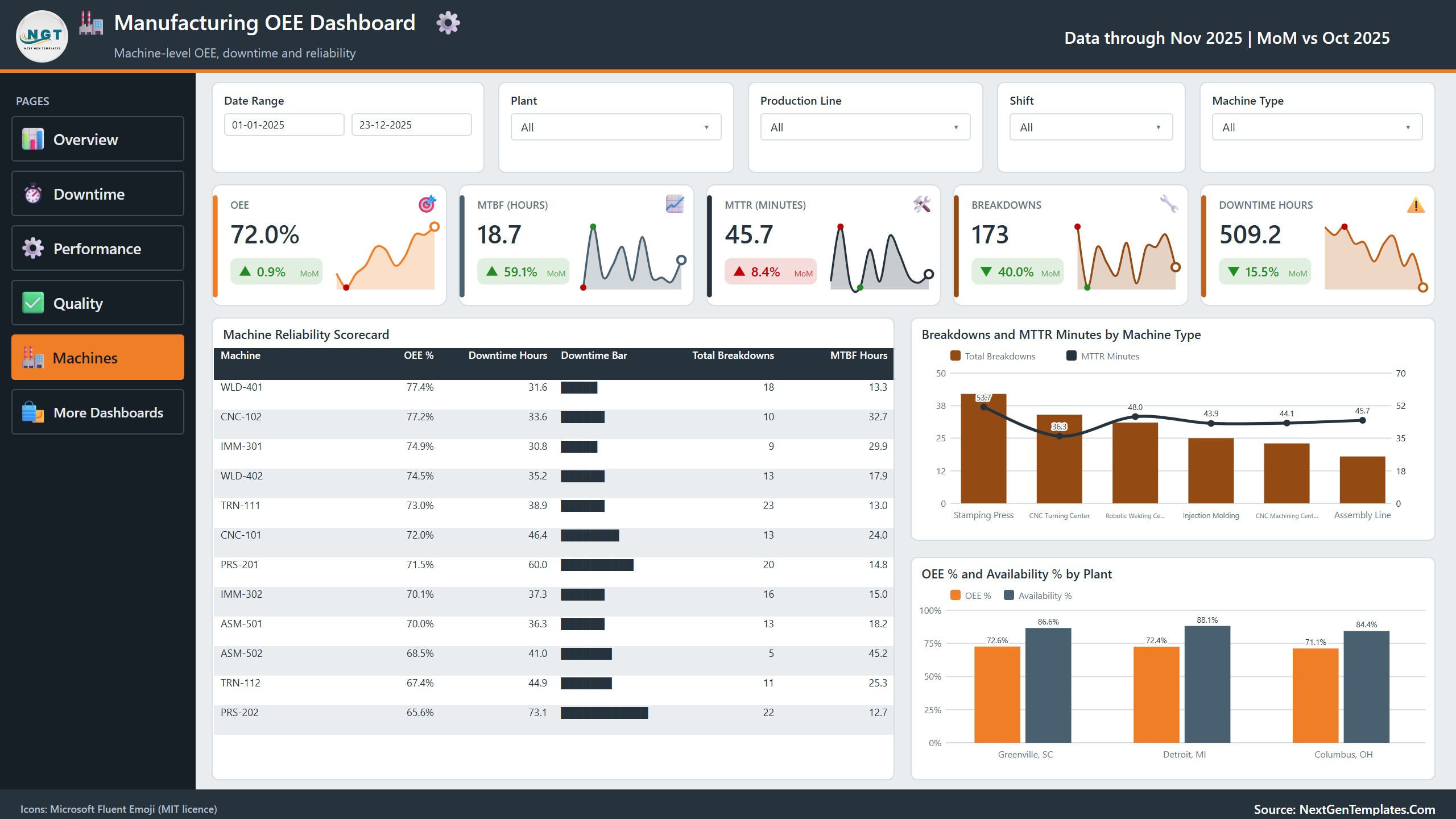Click the Stamping Press breakdowns bar
This screenshot has width=1456, height=819.
[x=983, y=449]
